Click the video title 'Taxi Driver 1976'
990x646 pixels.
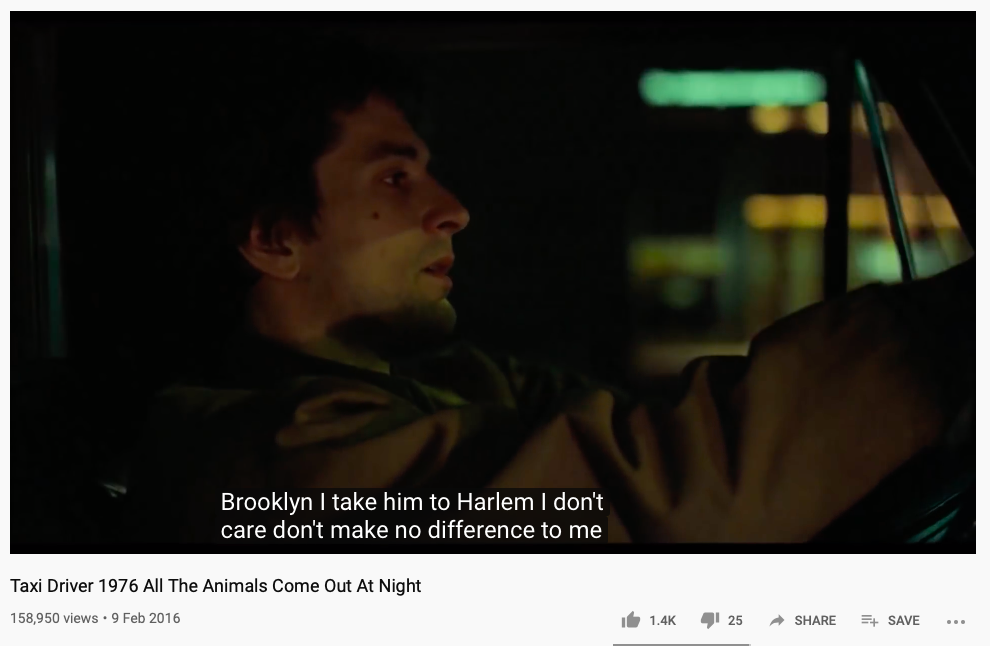pyautogui.click(x=74, y=586)
